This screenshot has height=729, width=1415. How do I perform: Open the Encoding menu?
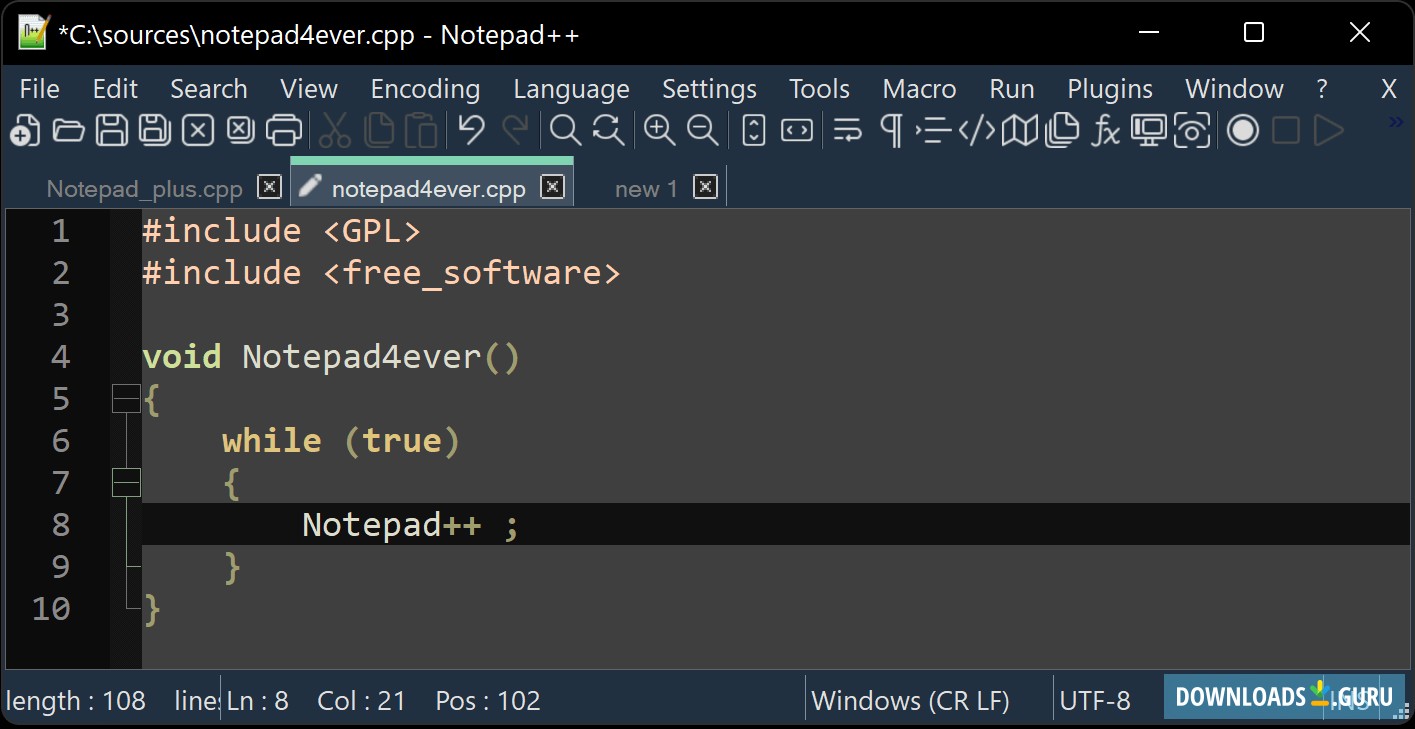(x=425, y=89)
